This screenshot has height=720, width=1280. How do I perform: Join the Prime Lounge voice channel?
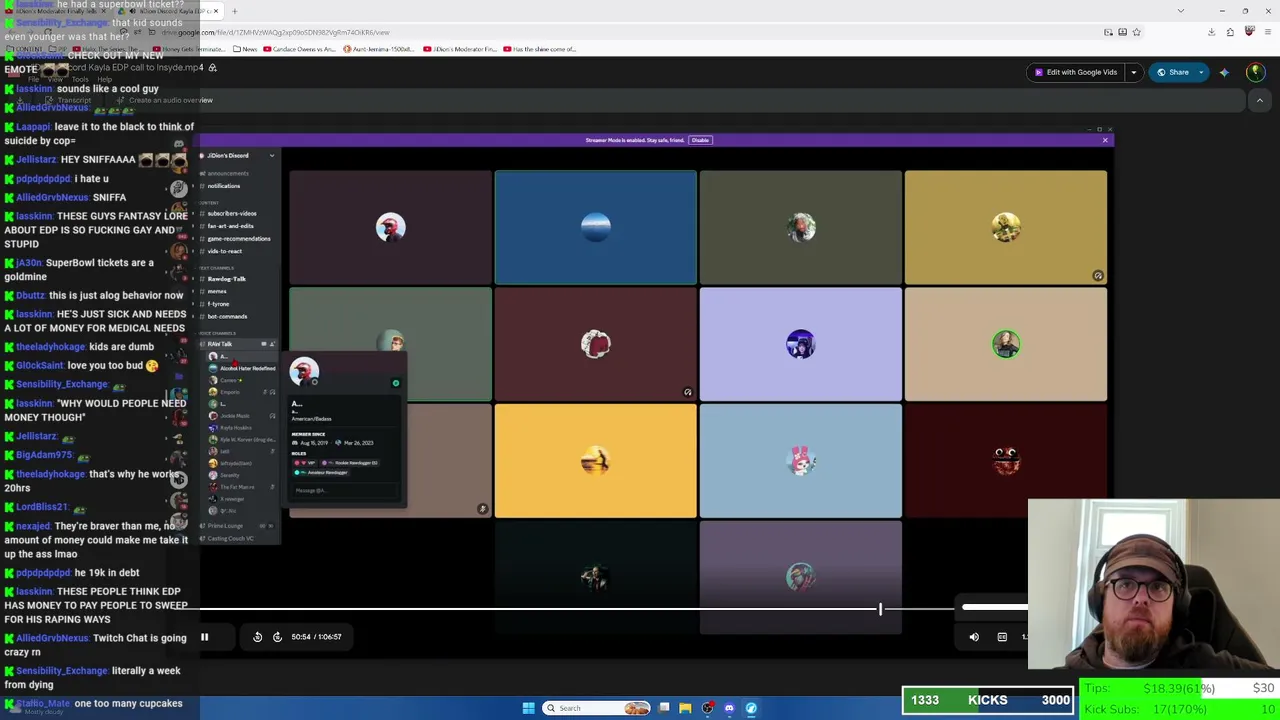[225, 526]
